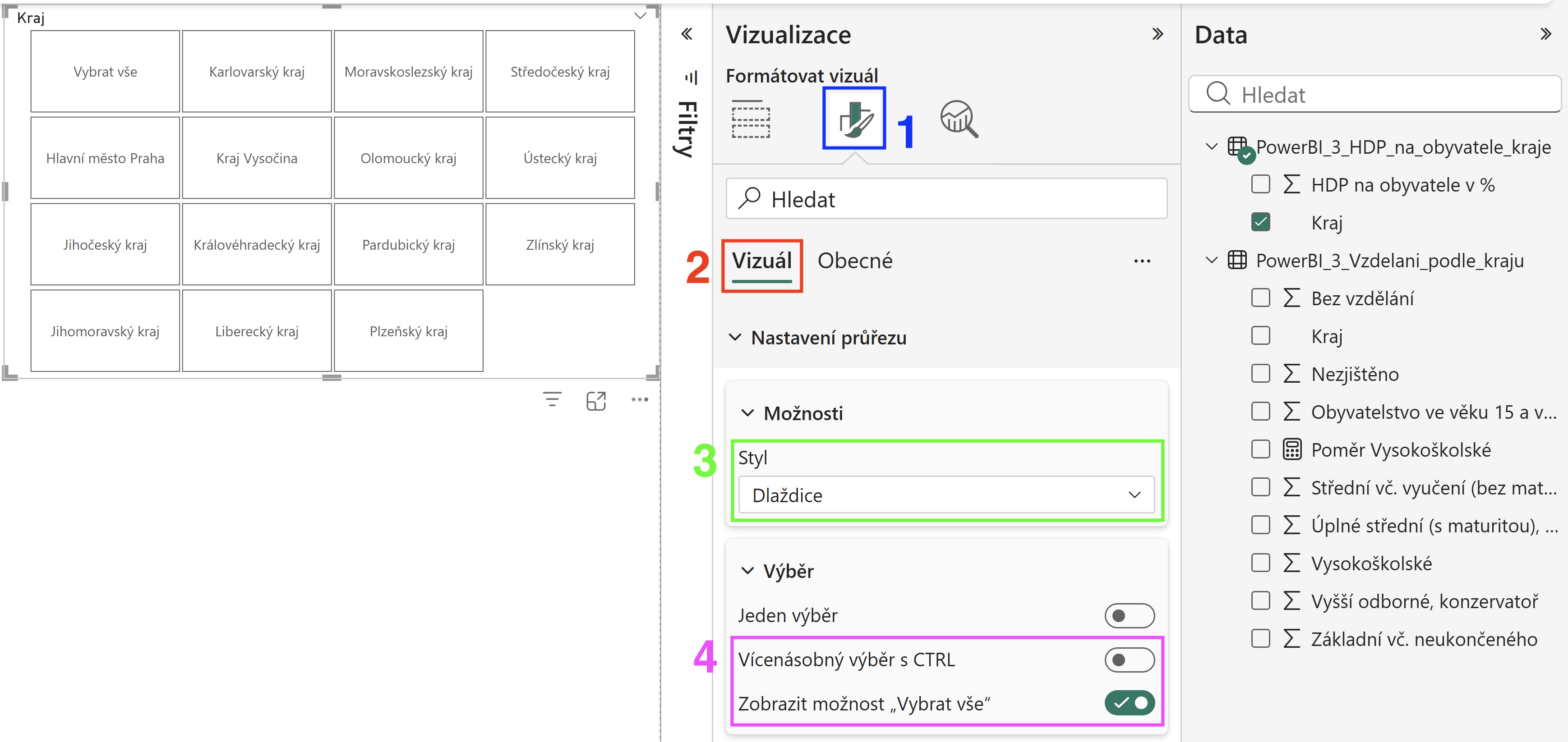Open the Styl dropdown showing Dlaždice

click(x=946, y=495)
